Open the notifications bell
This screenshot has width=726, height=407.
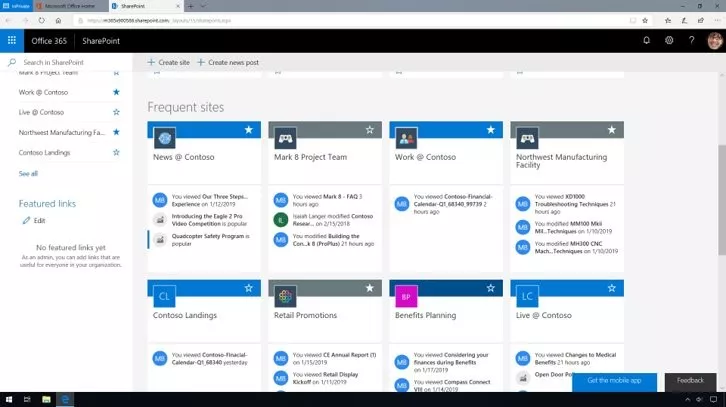click(x=646, y=41)
